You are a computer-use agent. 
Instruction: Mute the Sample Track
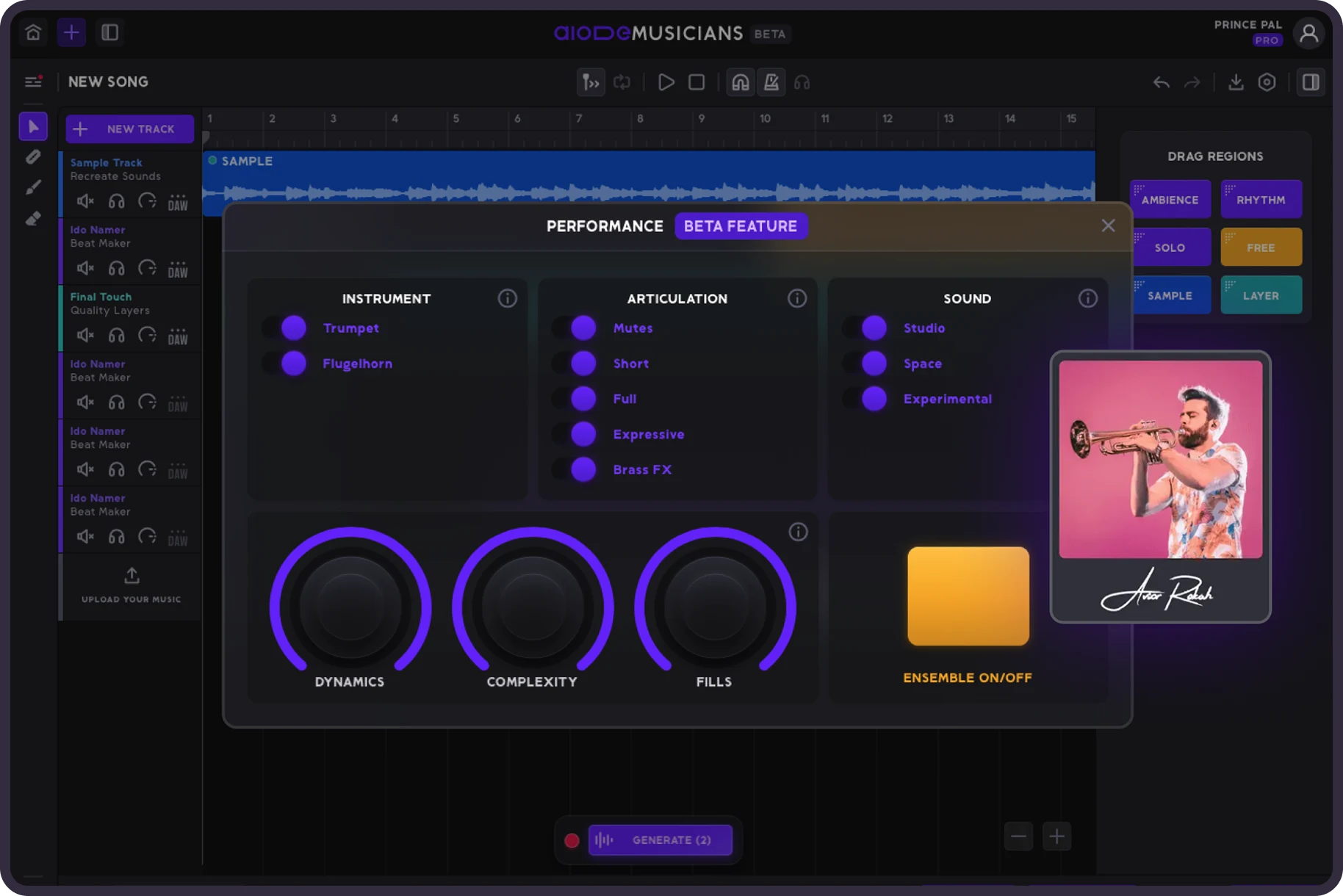(85, 201)
